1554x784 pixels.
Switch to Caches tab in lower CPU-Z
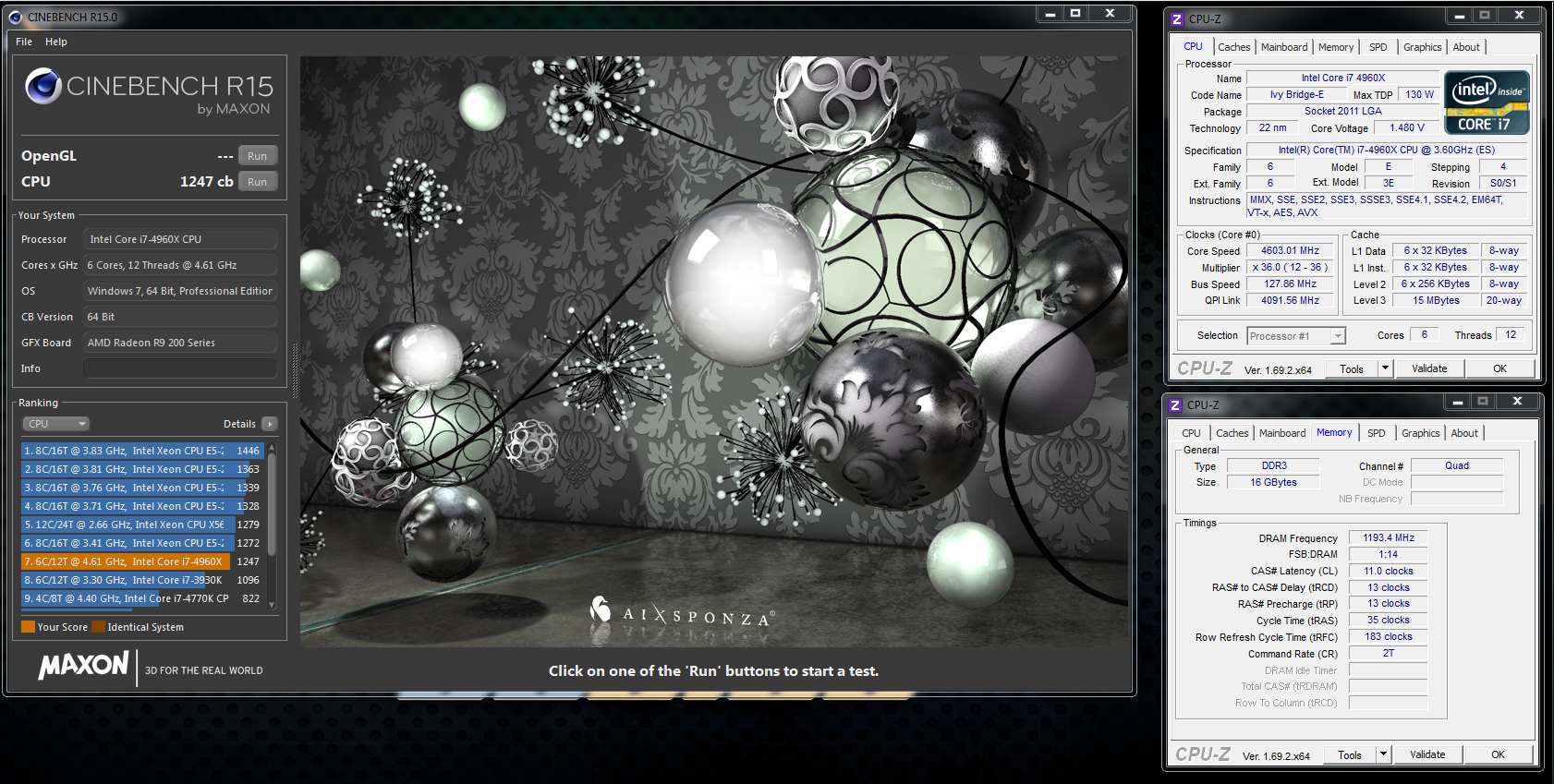coord(1232,433)
